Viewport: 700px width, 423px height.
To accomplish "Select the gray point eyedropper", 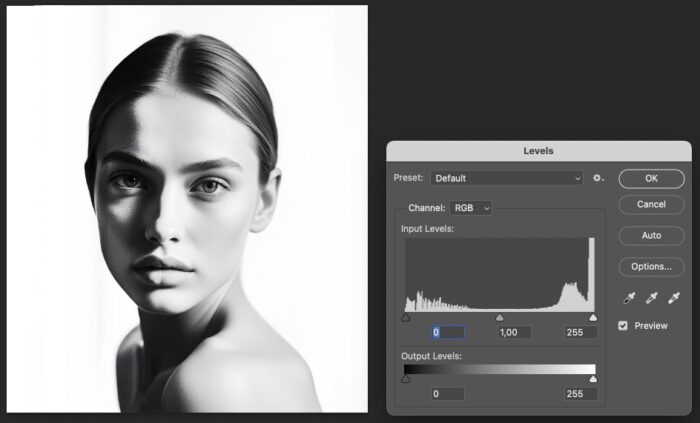I will pyautogui.click(x=651, y=298).
